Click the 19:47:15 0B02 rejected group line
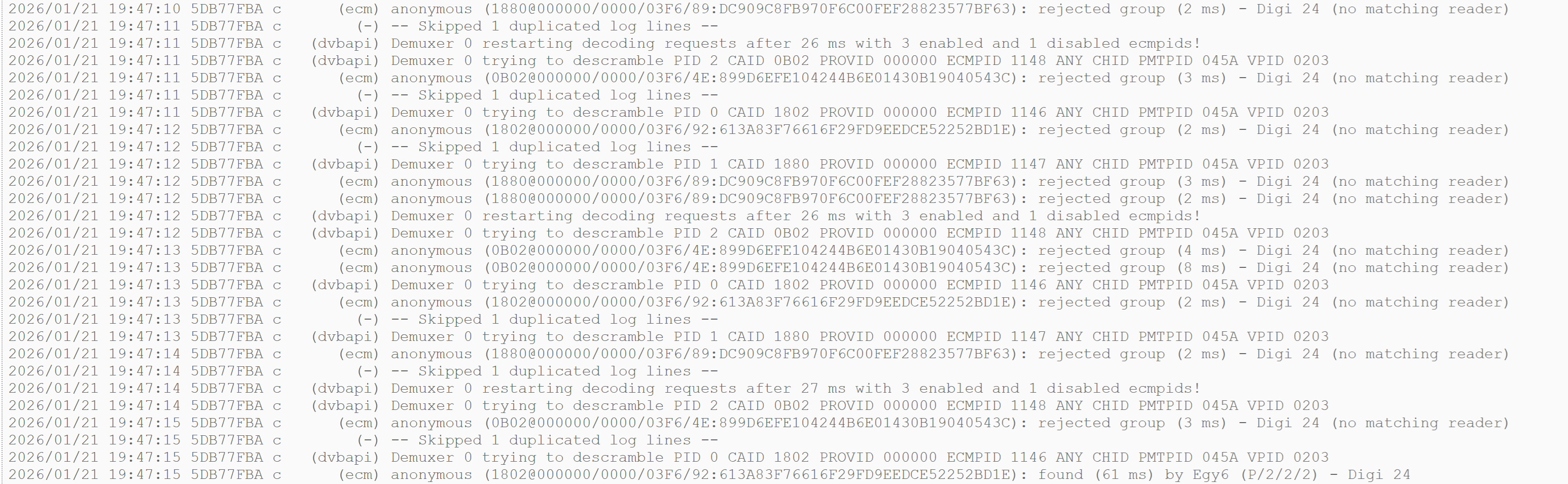 (759, 423)
